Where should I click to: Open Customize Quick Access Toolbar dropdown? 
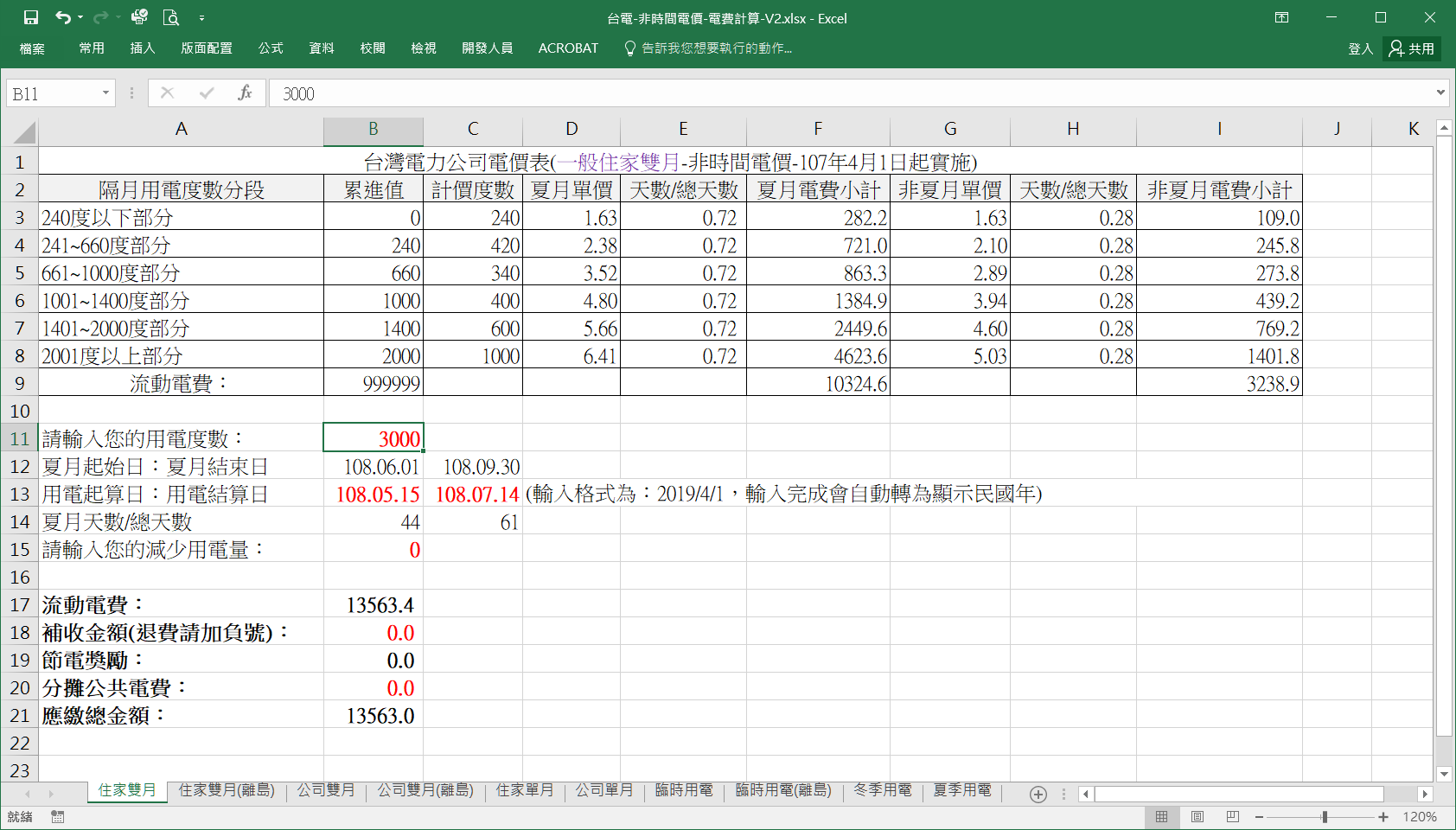201,17
